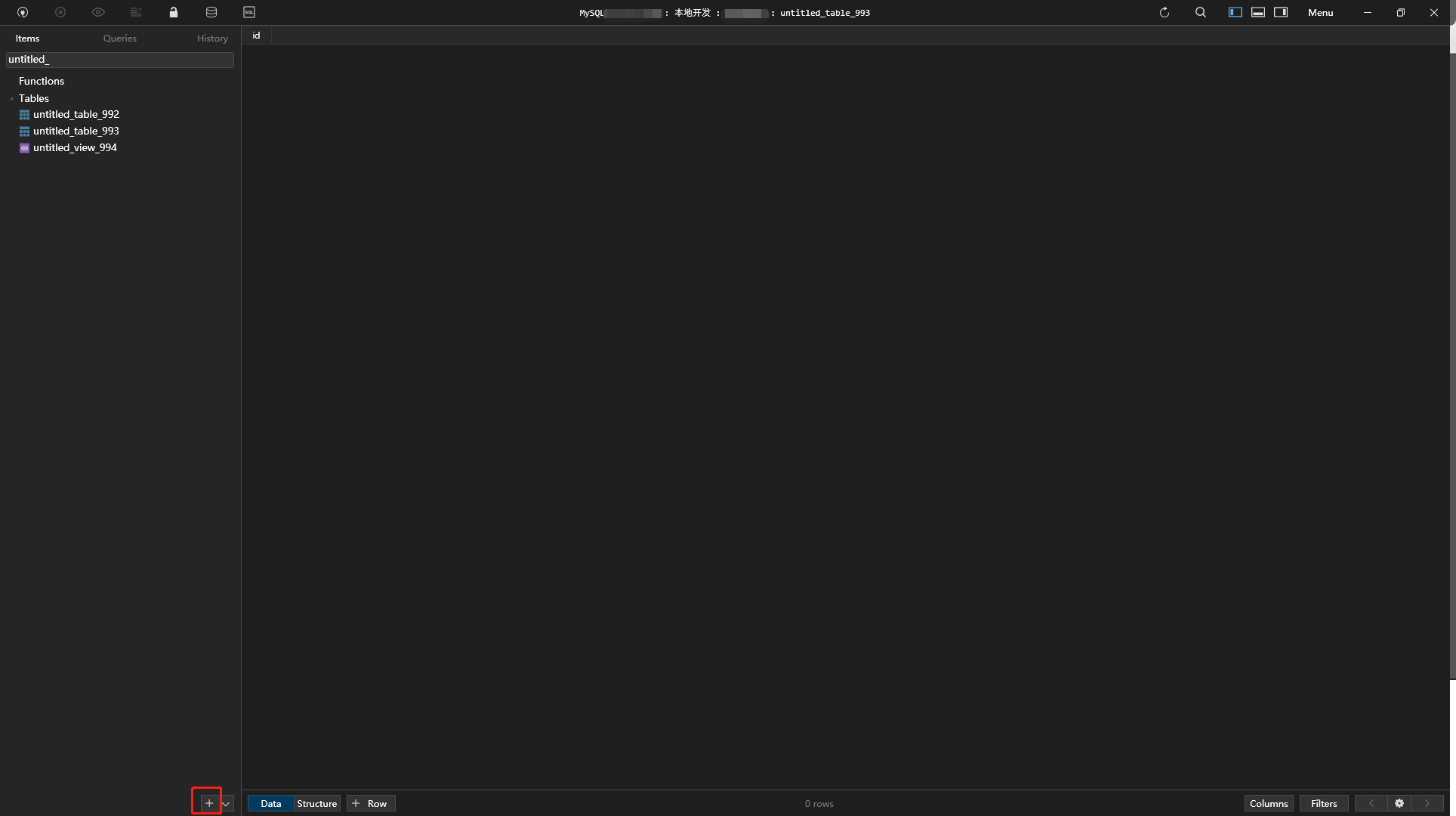The width and height of the screenshot is (1456, 816).
Task: Open the database selector icon
Action: pyautogui.click(x=211, y=12)
